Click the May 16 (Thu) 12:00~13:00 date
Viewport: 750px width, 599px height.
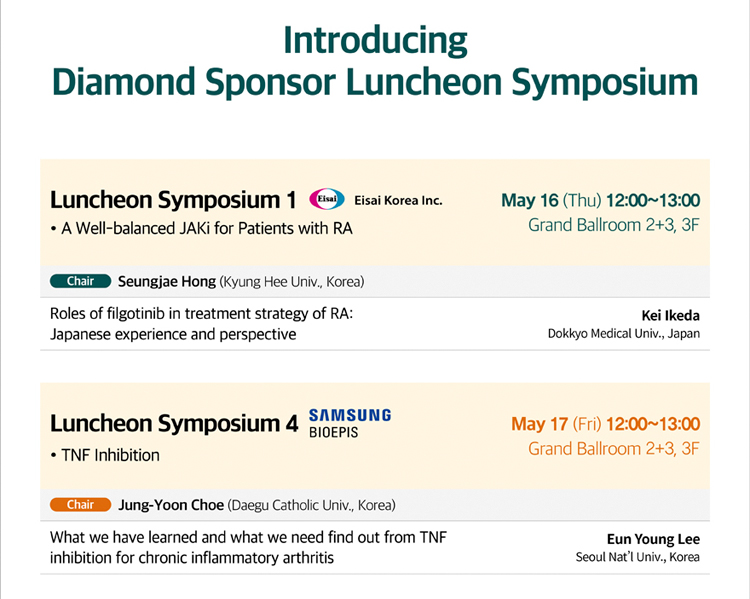pos(600,200)
